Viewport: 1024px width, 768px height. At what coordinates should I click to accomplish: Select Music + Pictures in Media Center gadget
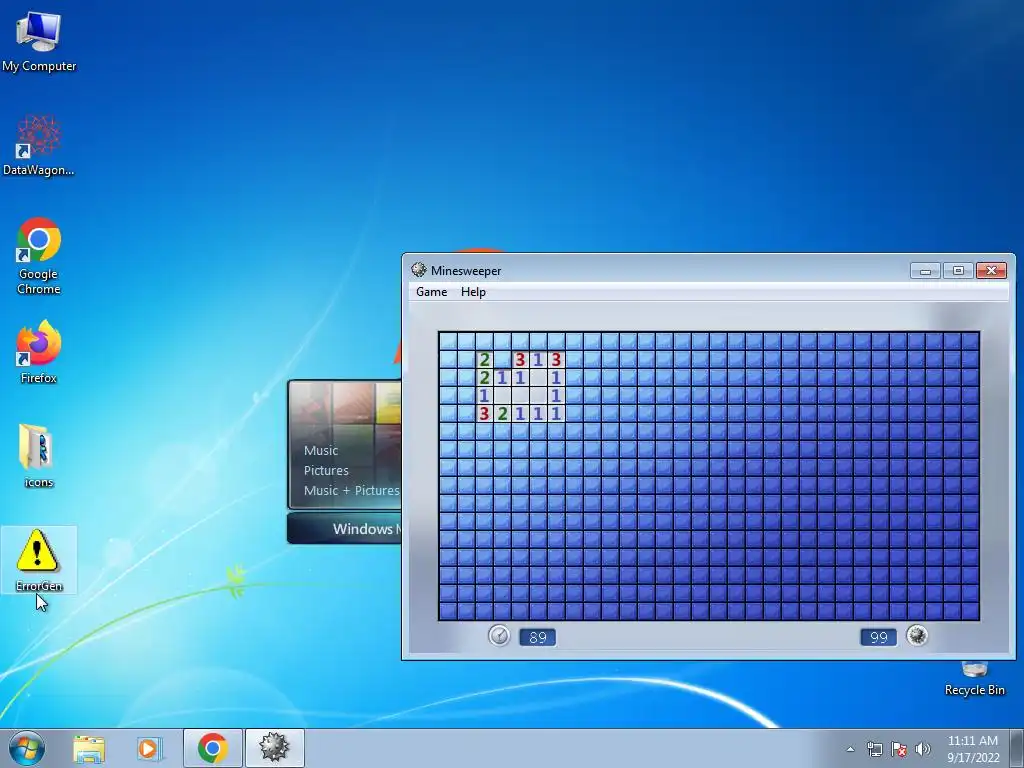click(351, 490)
